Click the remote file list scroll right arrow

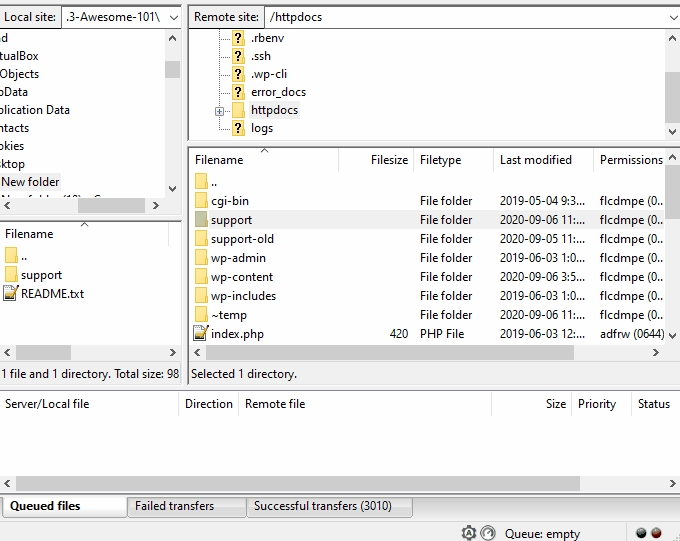pyautogui.click(x=656, y=353)
